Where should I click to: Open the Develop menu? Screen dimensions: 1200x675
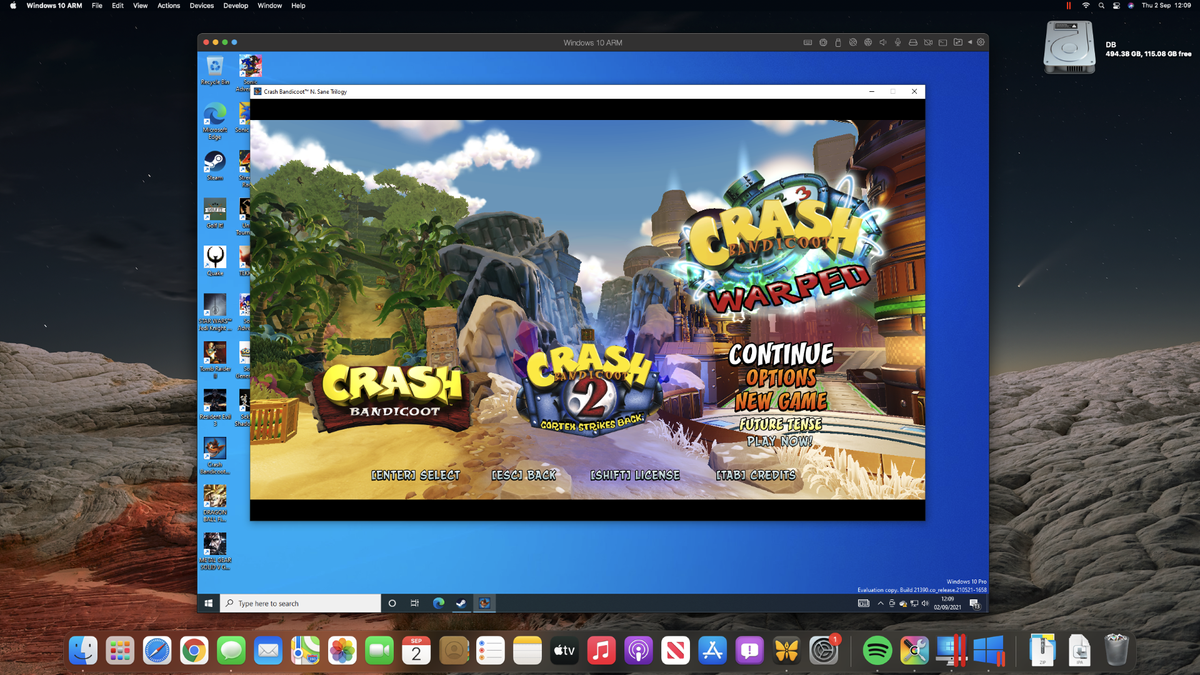pyautogui.click(x=236, y=6)
